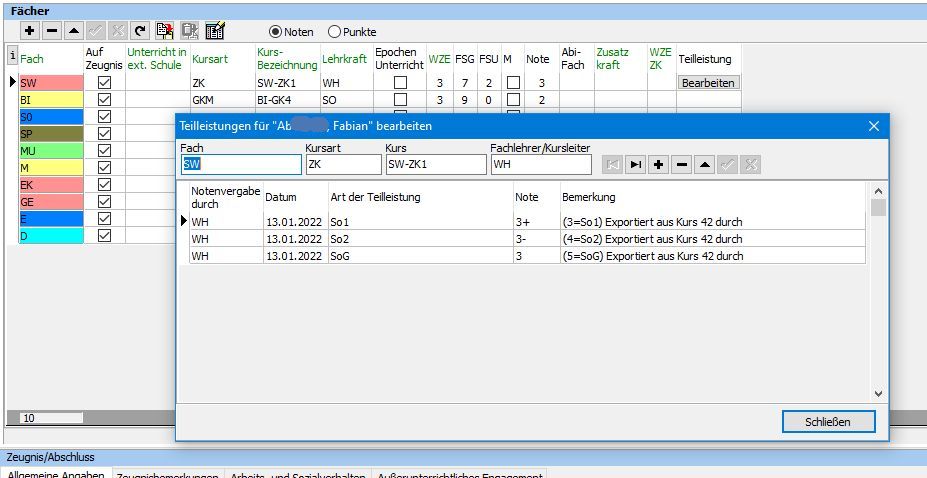Click the dialog scrollbar up arrow
Viewport: 927px width, 478px height.
click(878, 191)
